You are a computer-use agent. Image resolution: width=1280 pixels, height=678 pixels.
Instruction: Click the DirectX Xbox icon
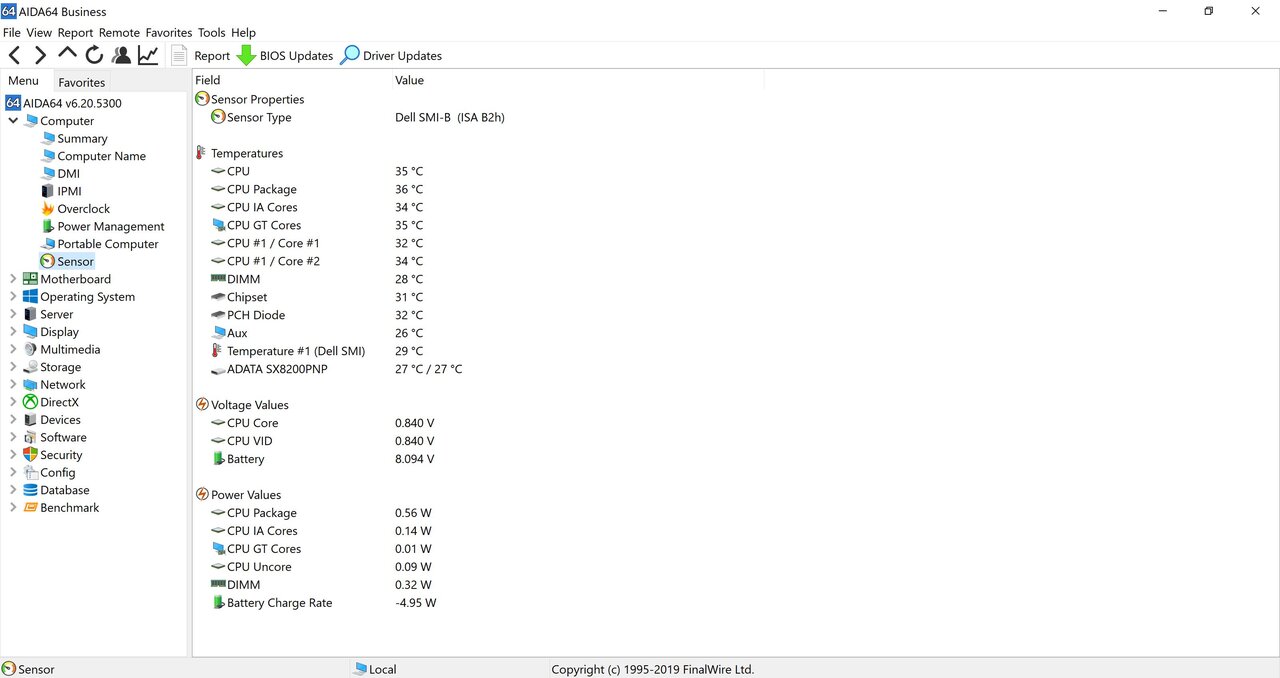(30, 402)
